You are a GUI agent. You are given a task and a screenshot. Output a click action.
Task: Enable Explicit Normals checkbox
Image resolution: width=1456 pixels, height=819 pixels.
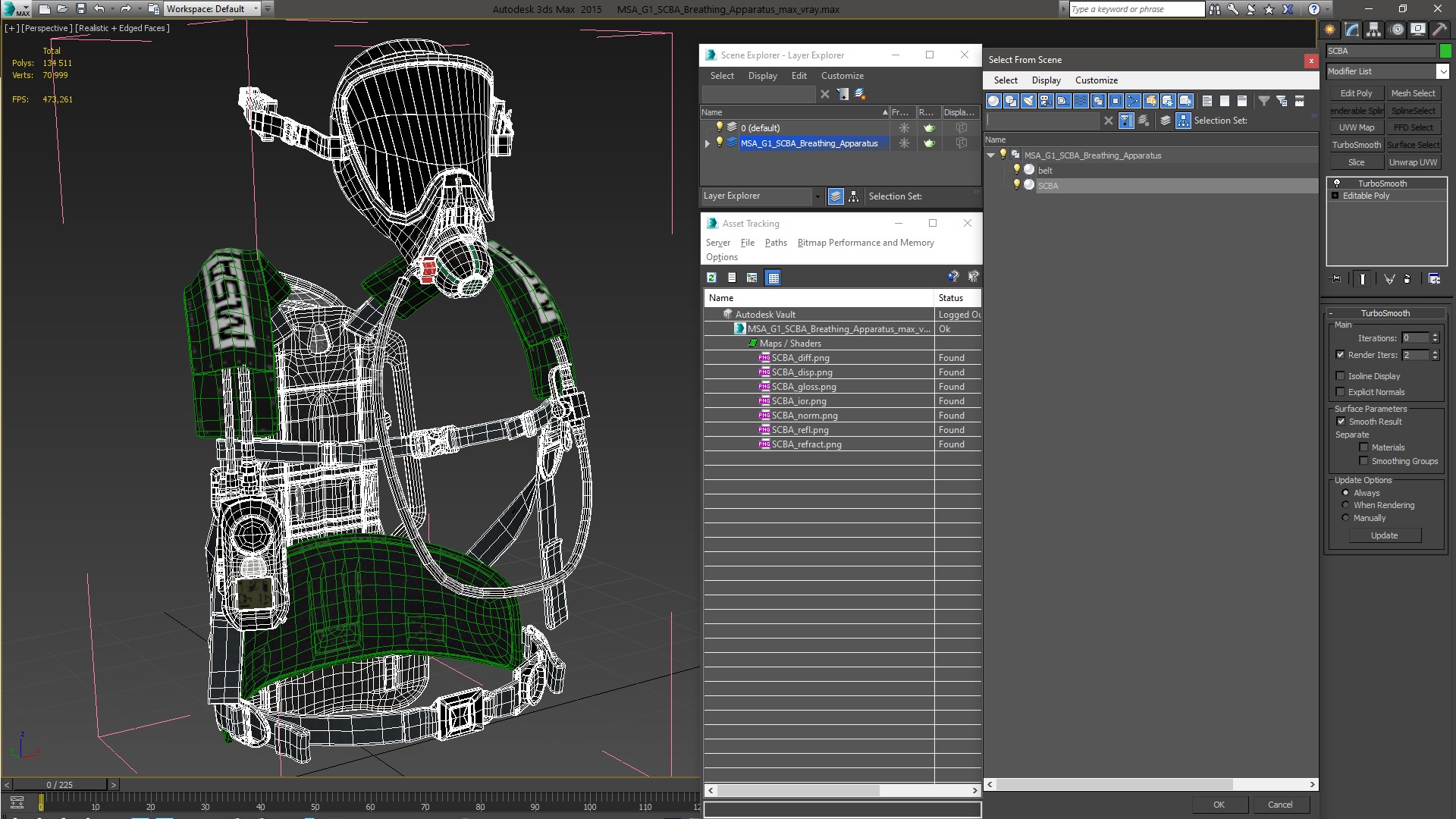pos(1340,392)
